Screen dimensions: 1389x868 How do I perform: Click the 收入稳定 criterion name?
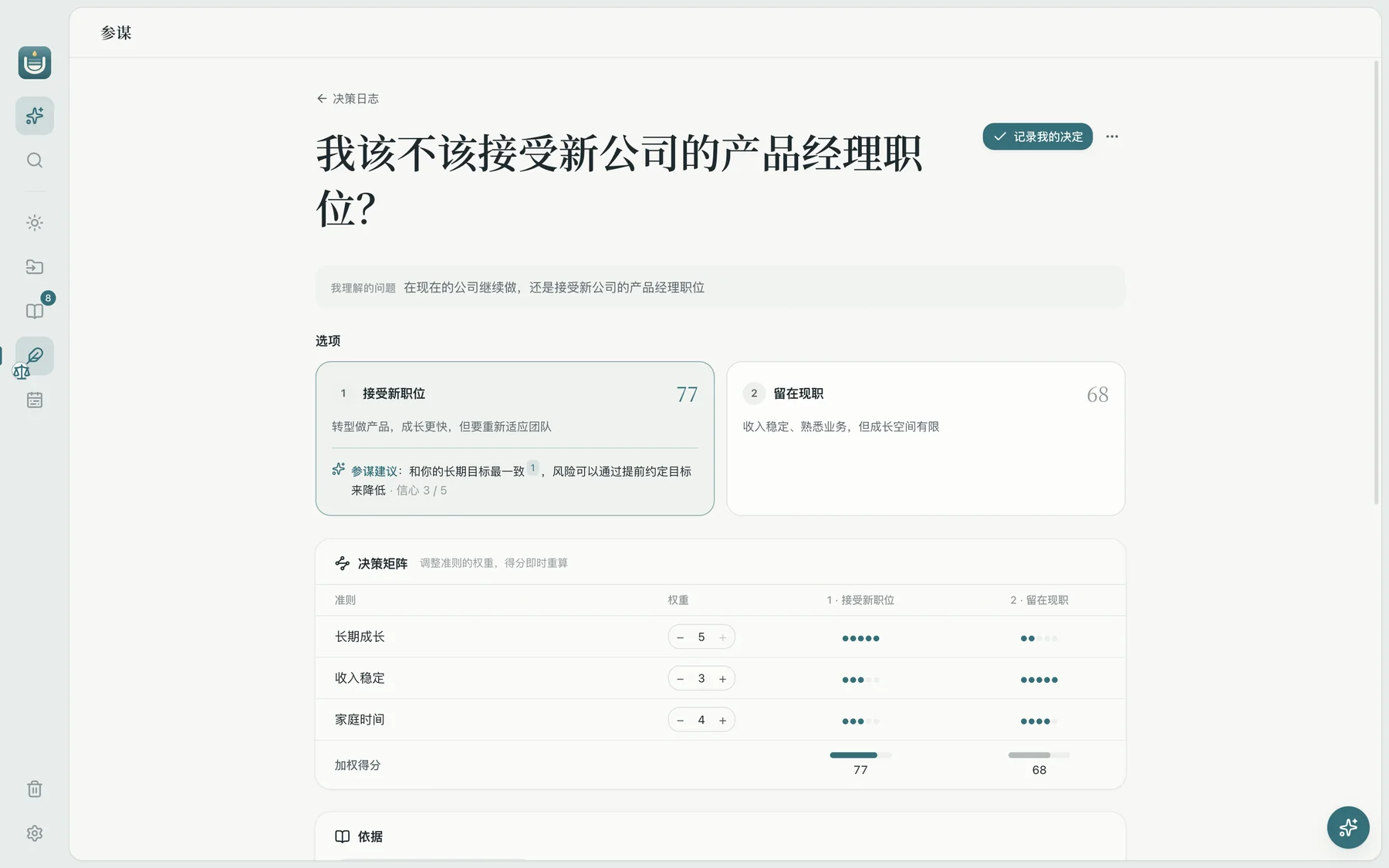pos(360,678)
